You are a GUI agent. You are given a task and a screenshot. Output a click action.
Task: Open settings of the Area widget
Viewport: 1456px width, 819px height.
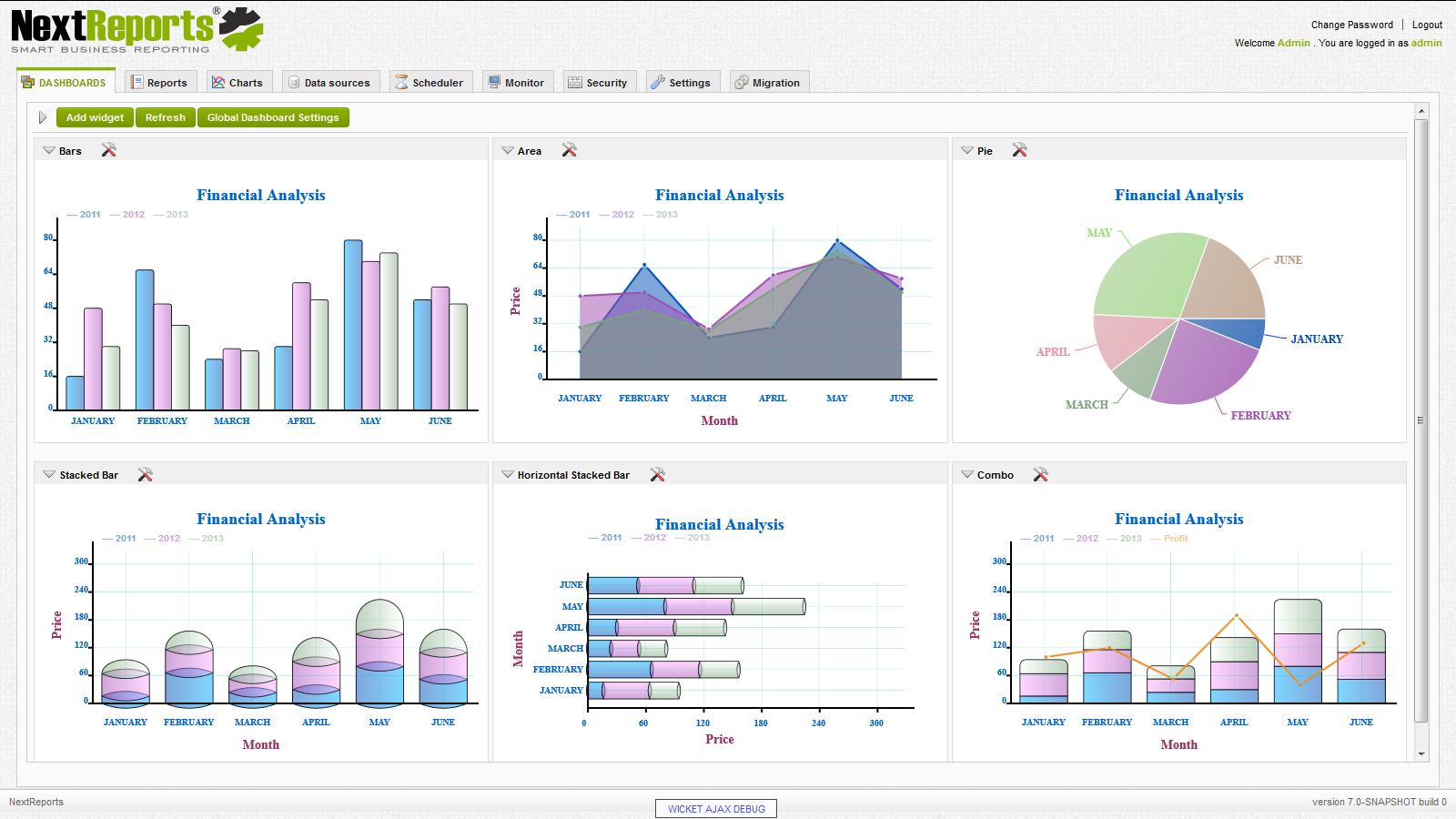pos(570,150)
